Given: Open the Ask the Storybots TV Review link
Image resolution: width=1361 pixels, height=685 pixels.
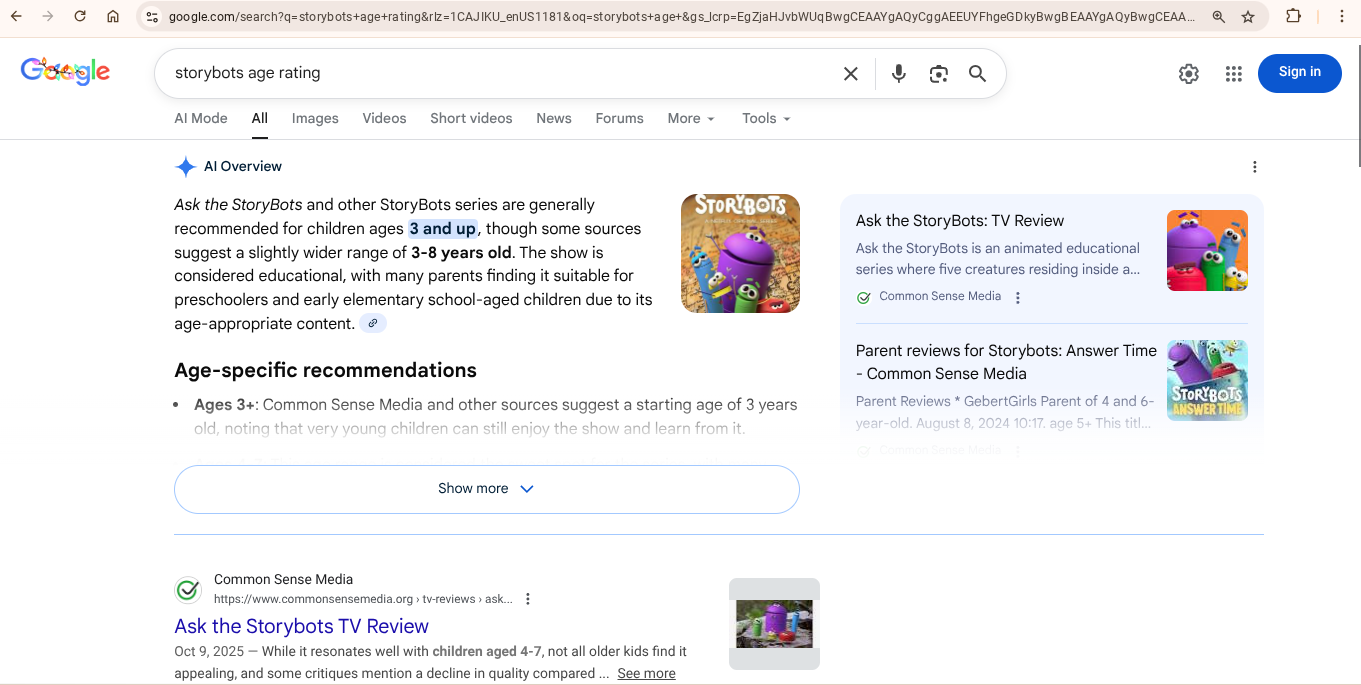Looking at the screenshot, I should pos(301,626).
